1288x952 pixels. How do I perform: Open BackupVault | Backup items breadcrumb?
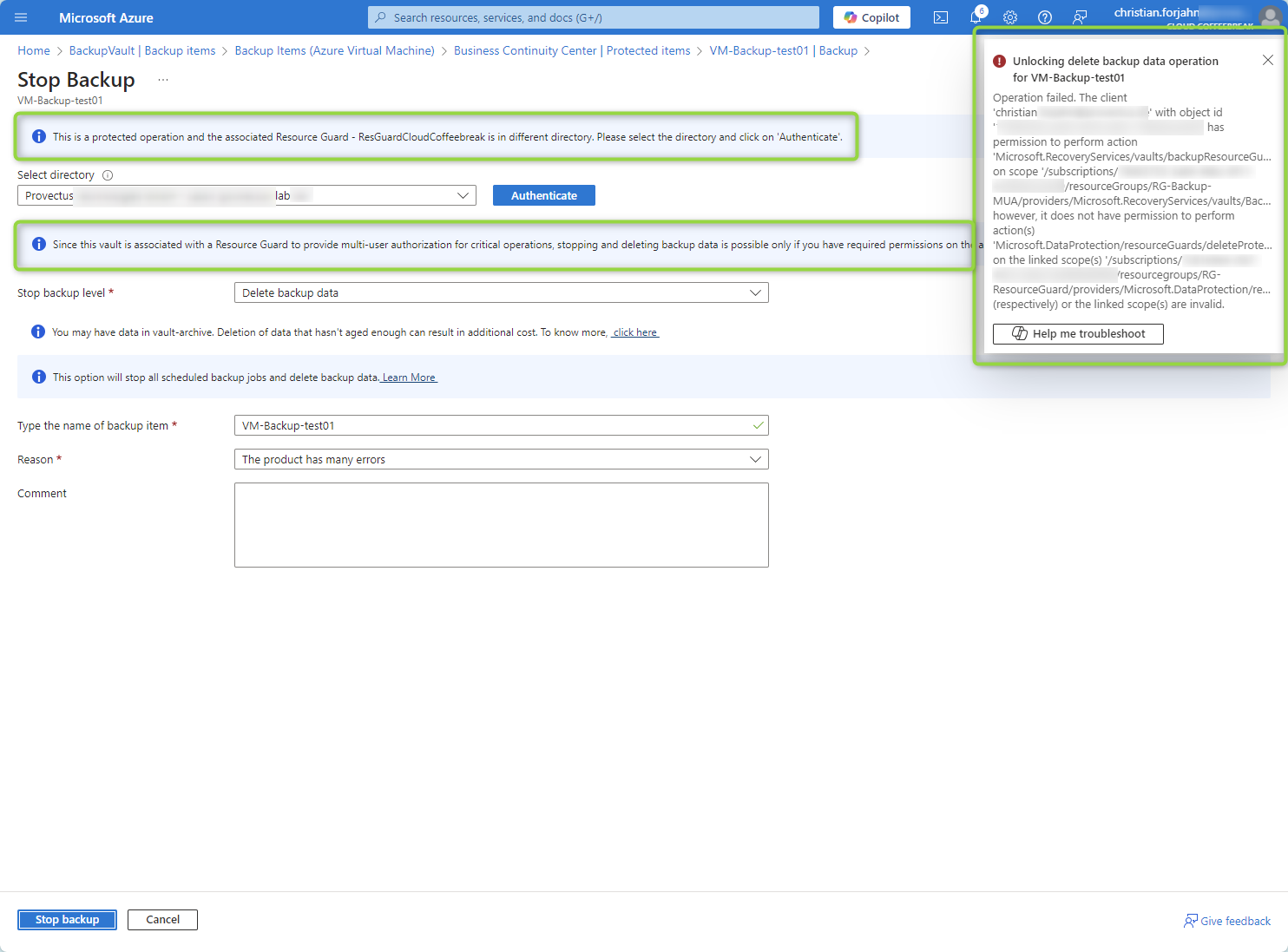coord(142,50)
